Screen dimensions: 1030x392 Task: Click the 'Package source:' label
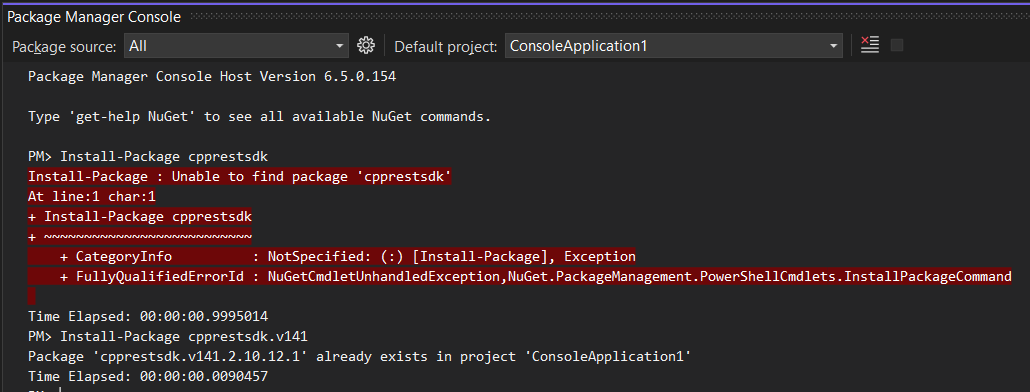coord(64,47)
